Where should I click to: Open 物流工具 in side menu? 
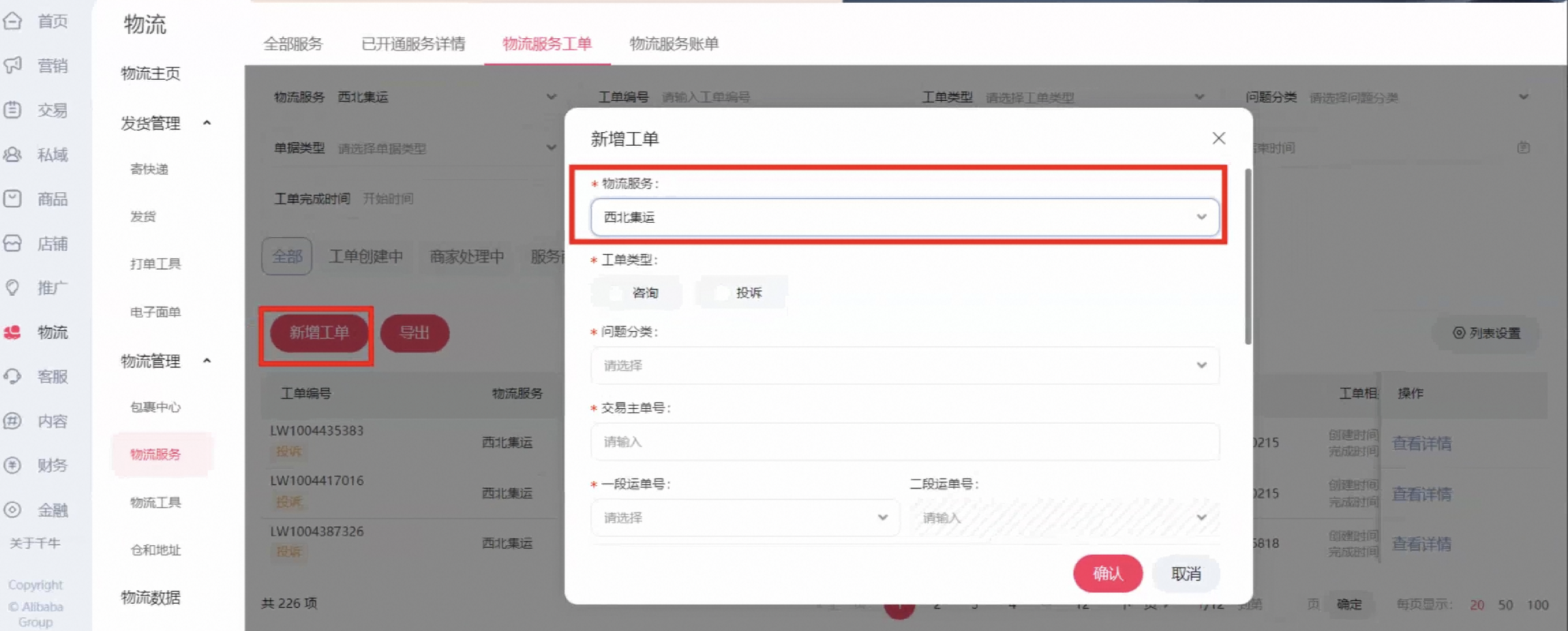[x=155, y=503]
